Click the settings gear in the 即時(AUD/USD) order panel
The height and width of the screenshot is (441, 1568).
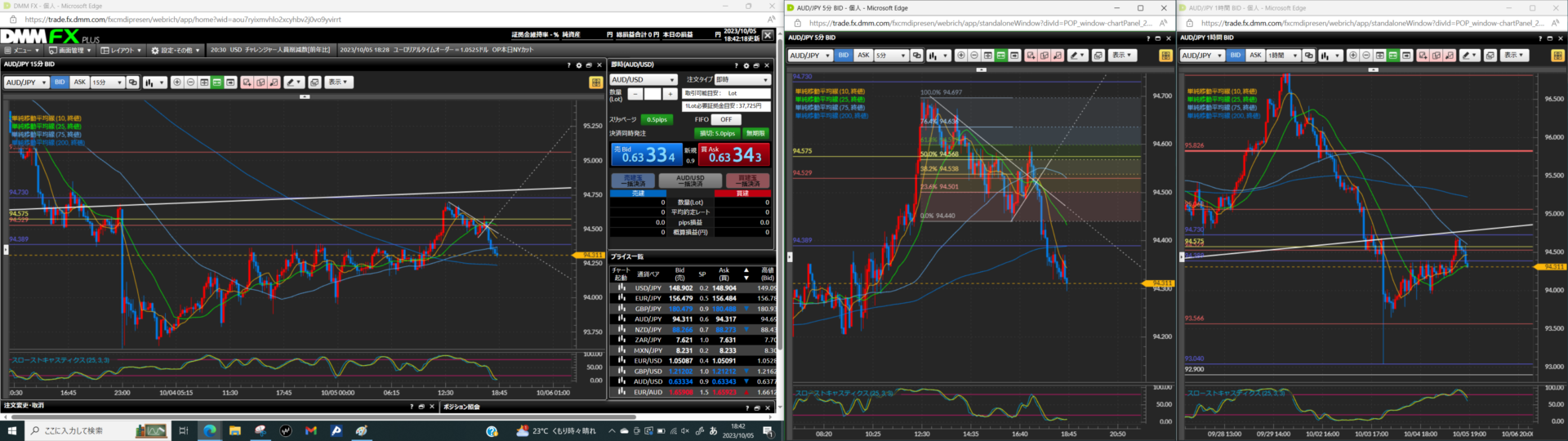(x=746, y=65)
